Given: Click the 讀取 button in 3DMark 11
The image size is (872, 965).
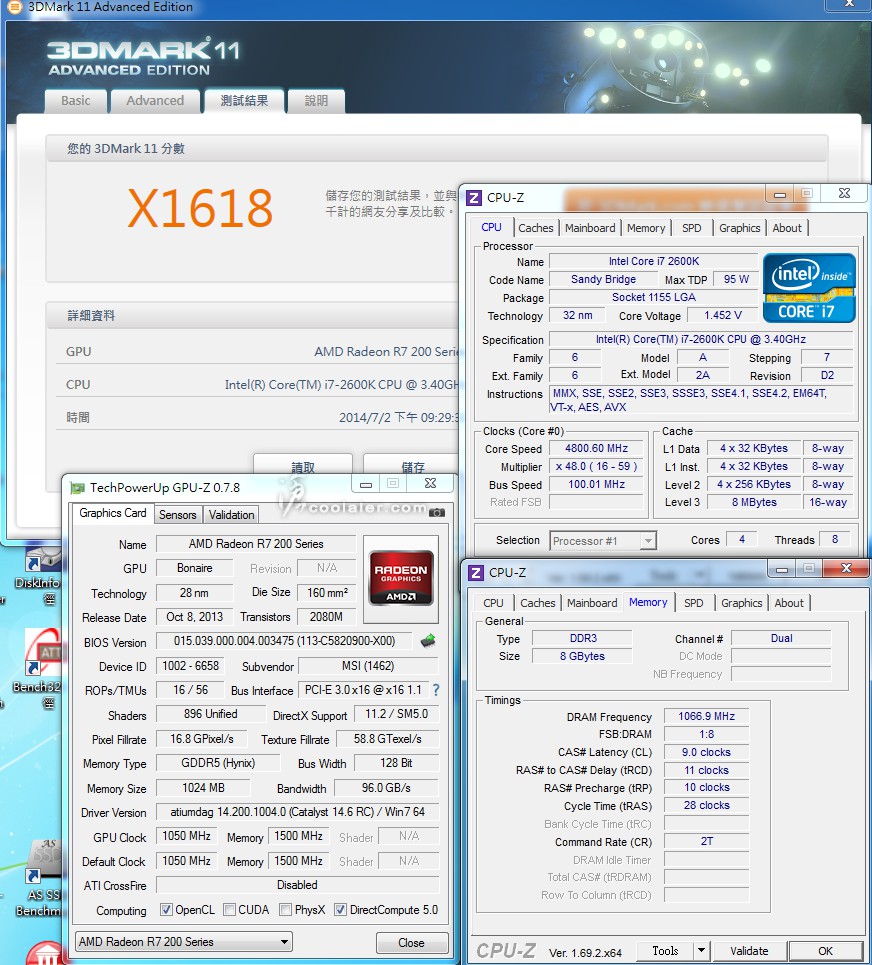Looking at the screenshot, I should (303, 466).
